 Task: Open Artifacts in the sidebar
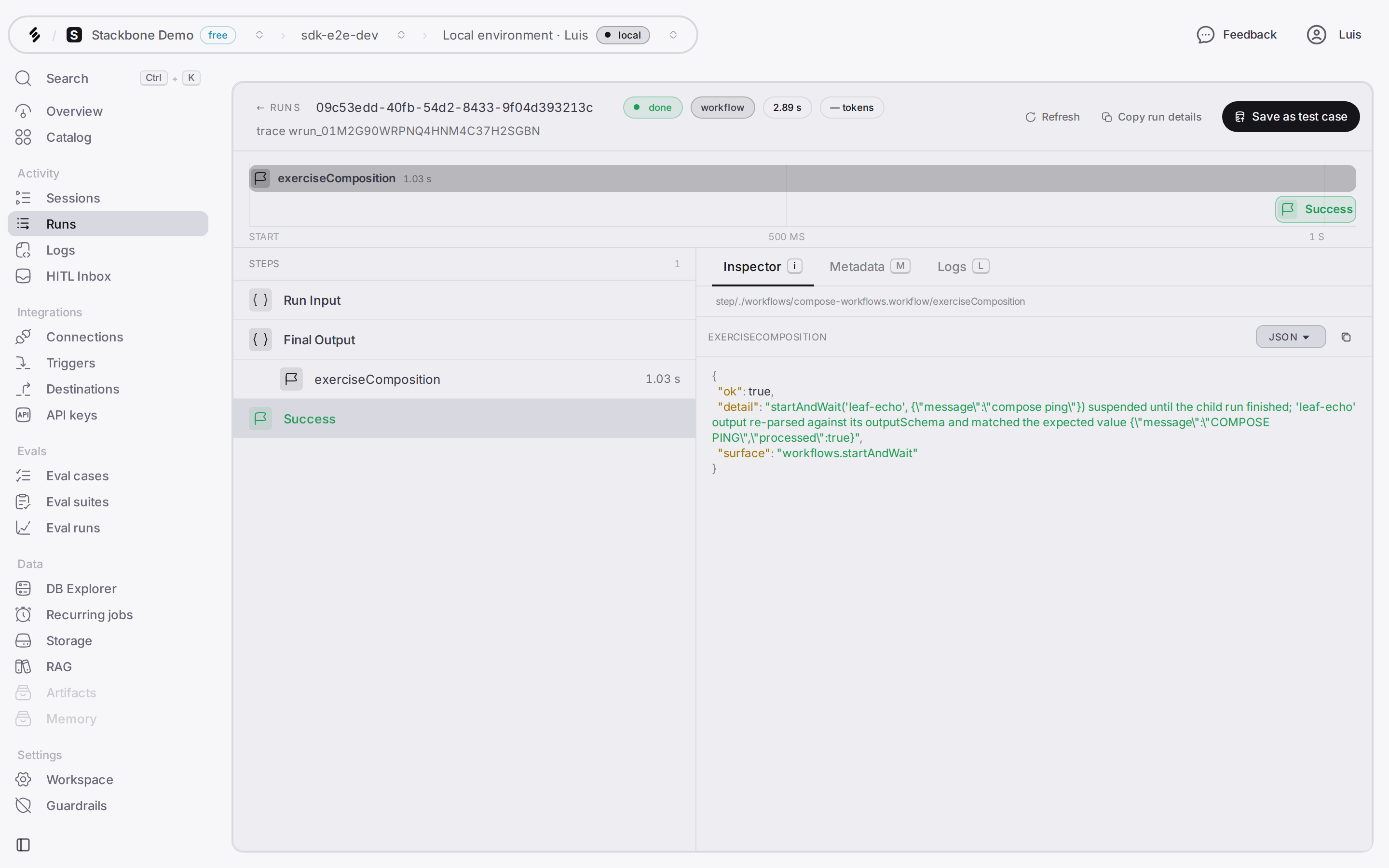[x=108, y=693]
